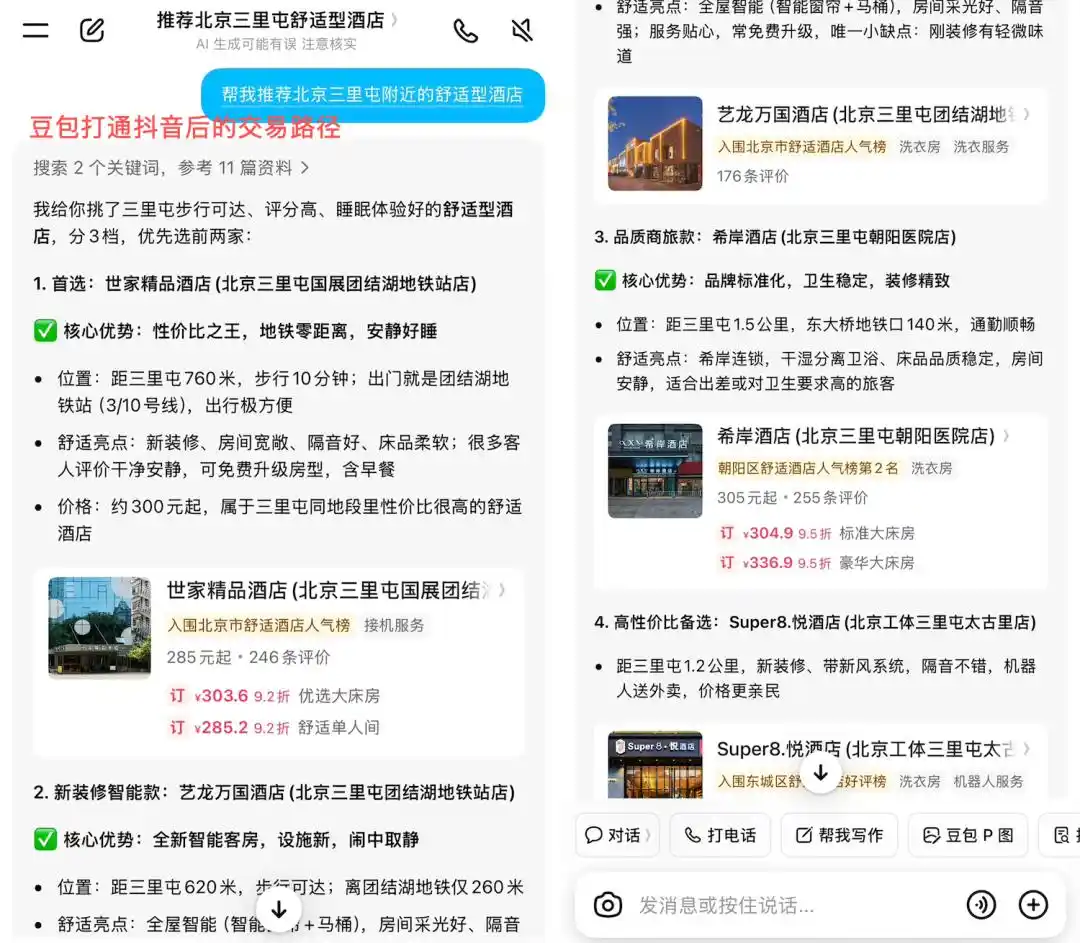Image resolution: width=1080 pixels, height=943 pixels.
Task: Open 希岸酒店 card title chevron
Action: pos(1006,436)
